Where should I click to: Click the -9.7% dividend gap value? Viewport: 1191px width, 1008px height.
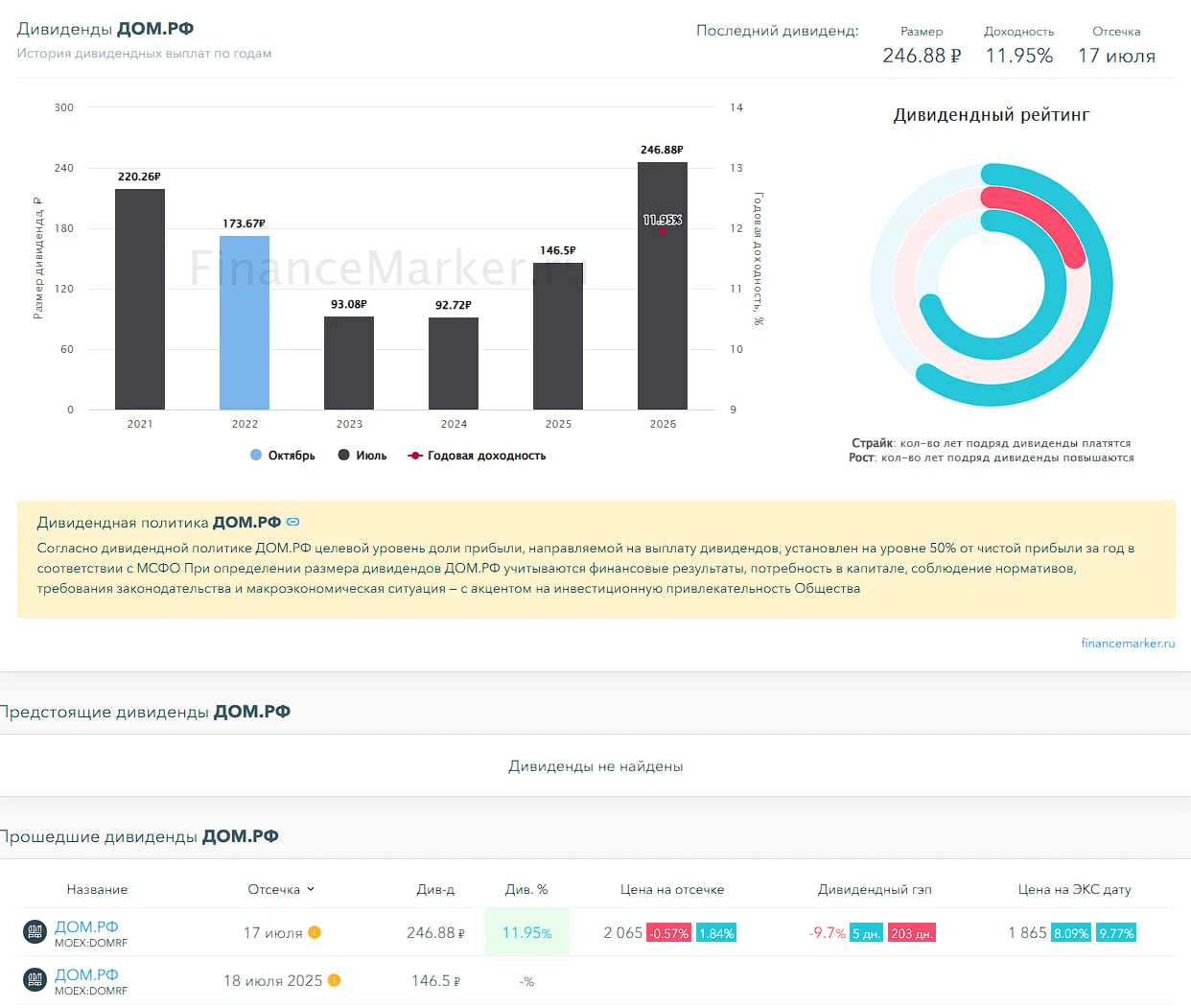827,932
